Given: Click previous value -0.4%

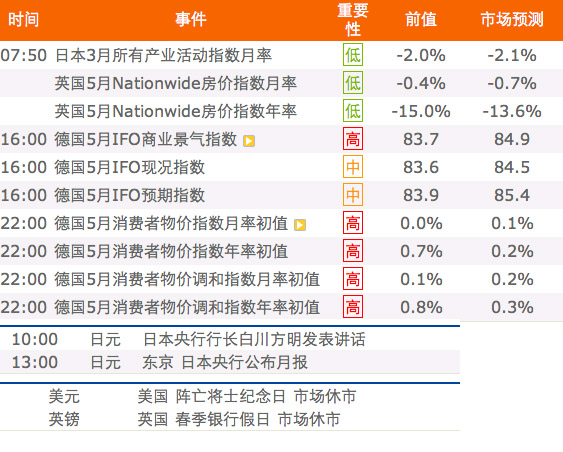Looking at the screenshot, I should [x=421, y=84].
